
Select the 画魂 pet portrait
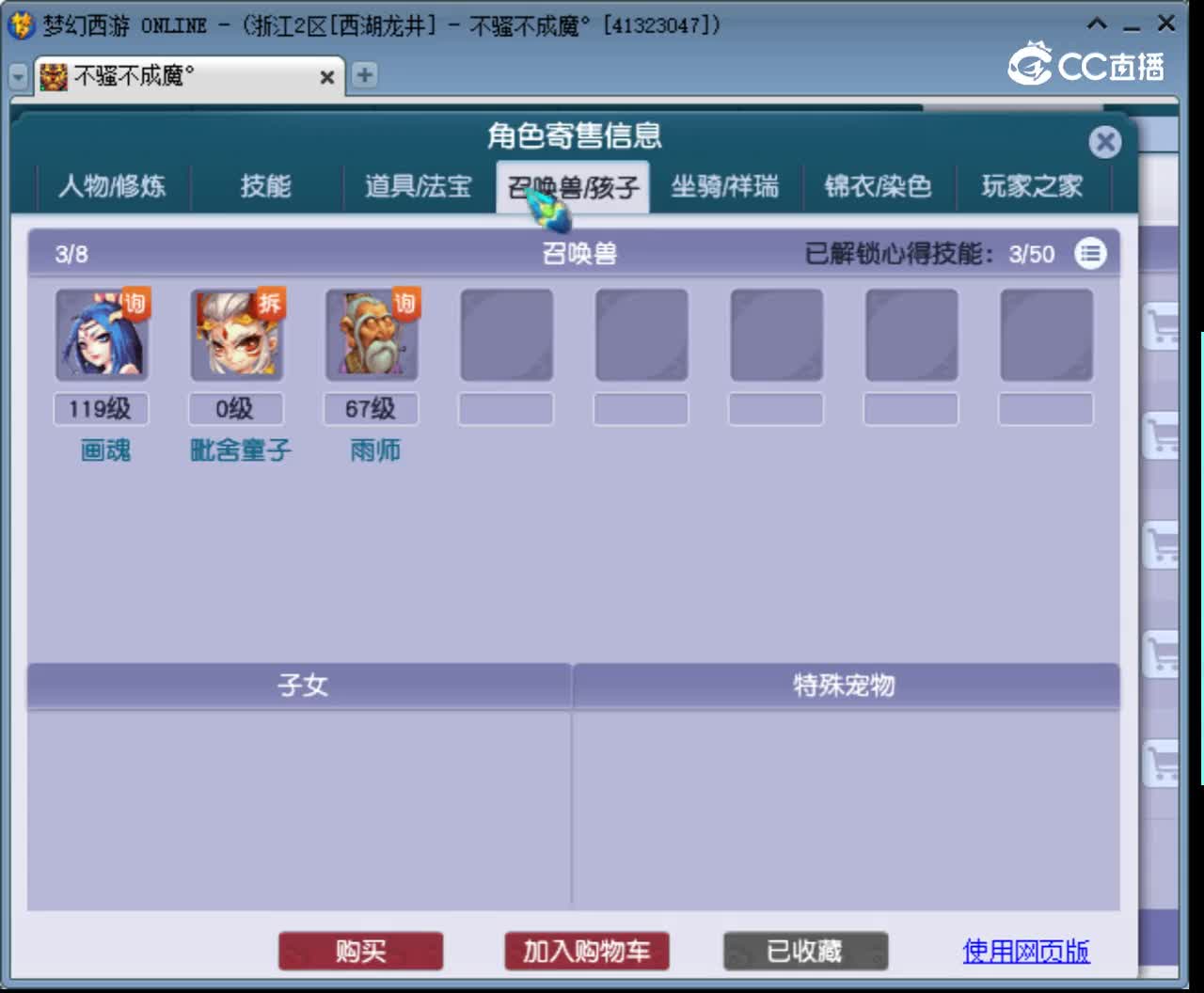click(102, 335)
